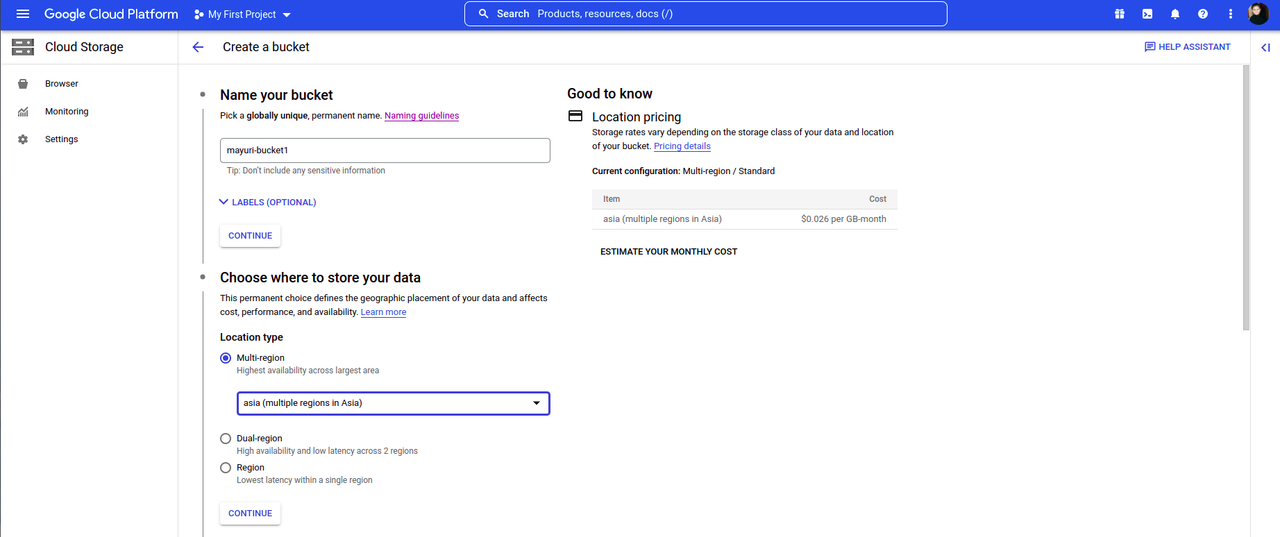1280x537 pixels.
Task: Open the Pricing details link
Action: pos(682,146)
